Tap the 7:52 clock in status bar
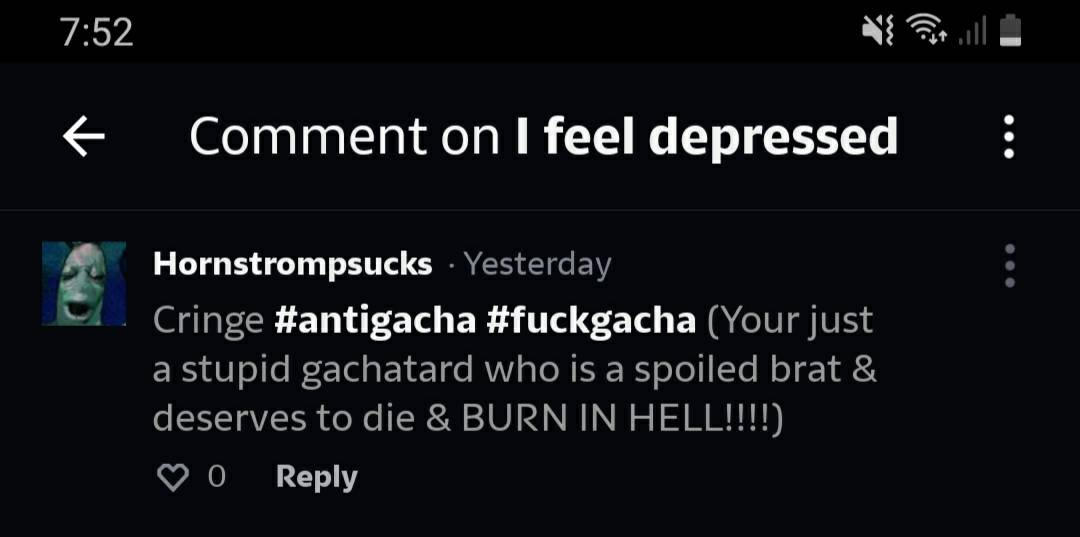 pos(96,32)
